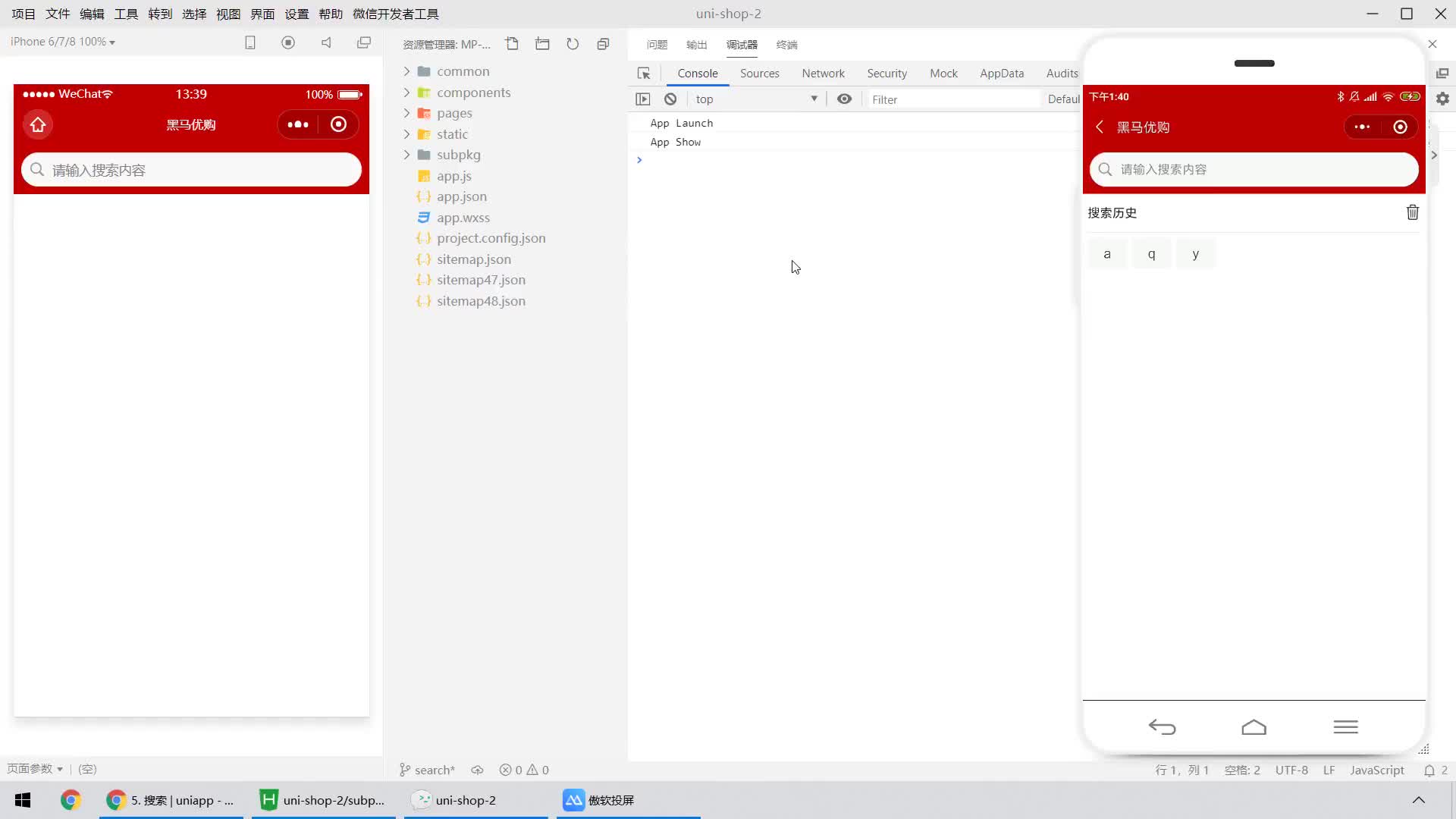Open the 工具 menu

pyautogui.click(x=126, y=14)
